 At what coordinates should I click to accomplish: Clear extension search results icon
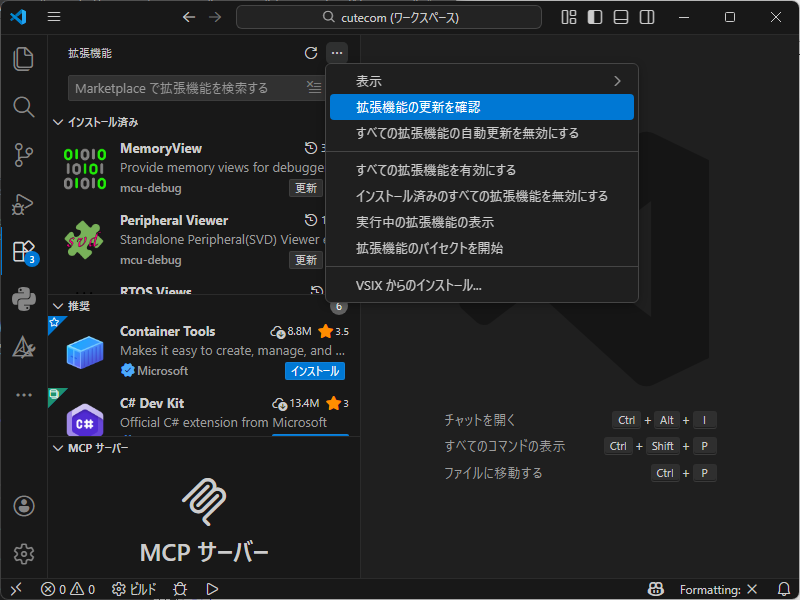(x=314, y=88)
